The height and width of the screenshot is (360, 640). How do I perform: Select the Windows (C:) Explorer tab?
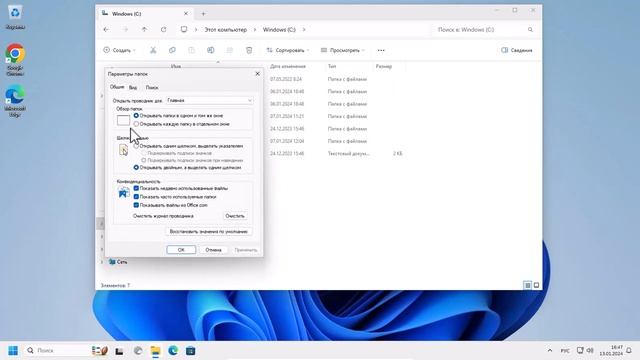145,14
